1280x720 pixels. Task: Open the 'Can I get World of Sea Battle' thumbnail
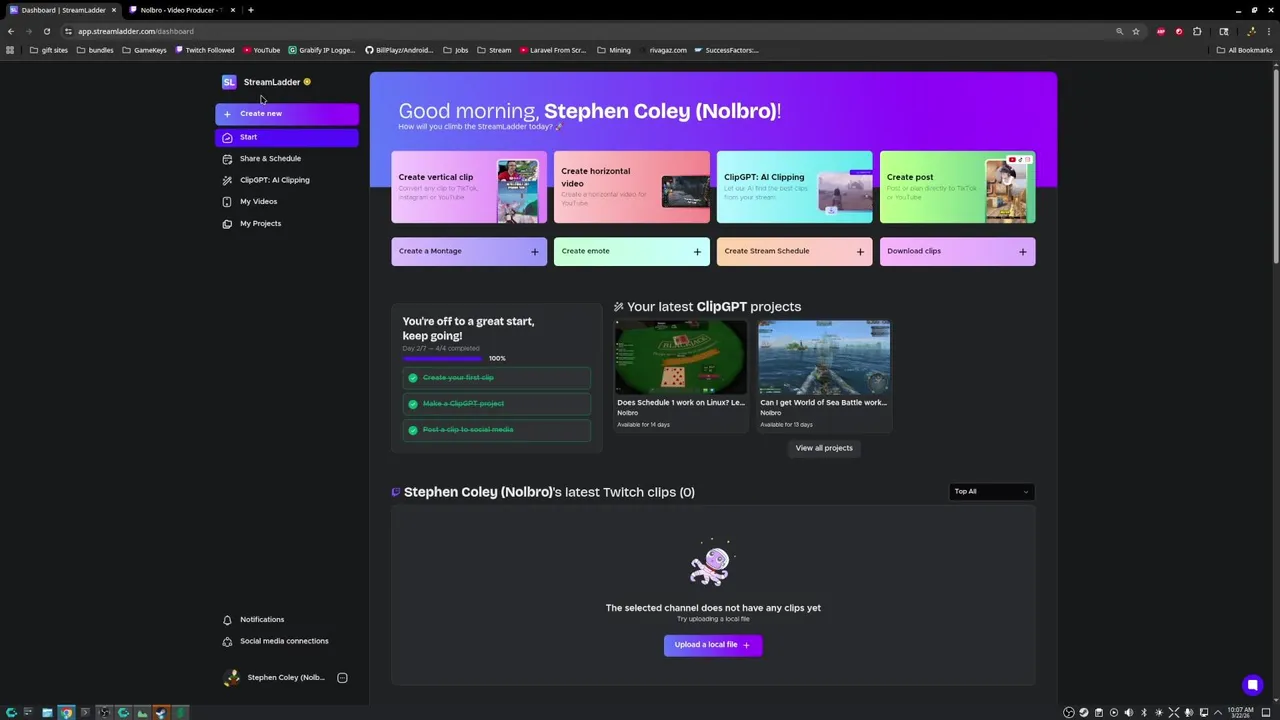pyautogui.click(x=824, y=358)
